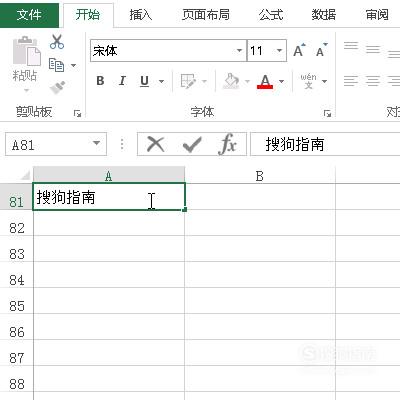400x400 pixels.
Task: Apply the red Font Color
Action: (x=265, y=81)
